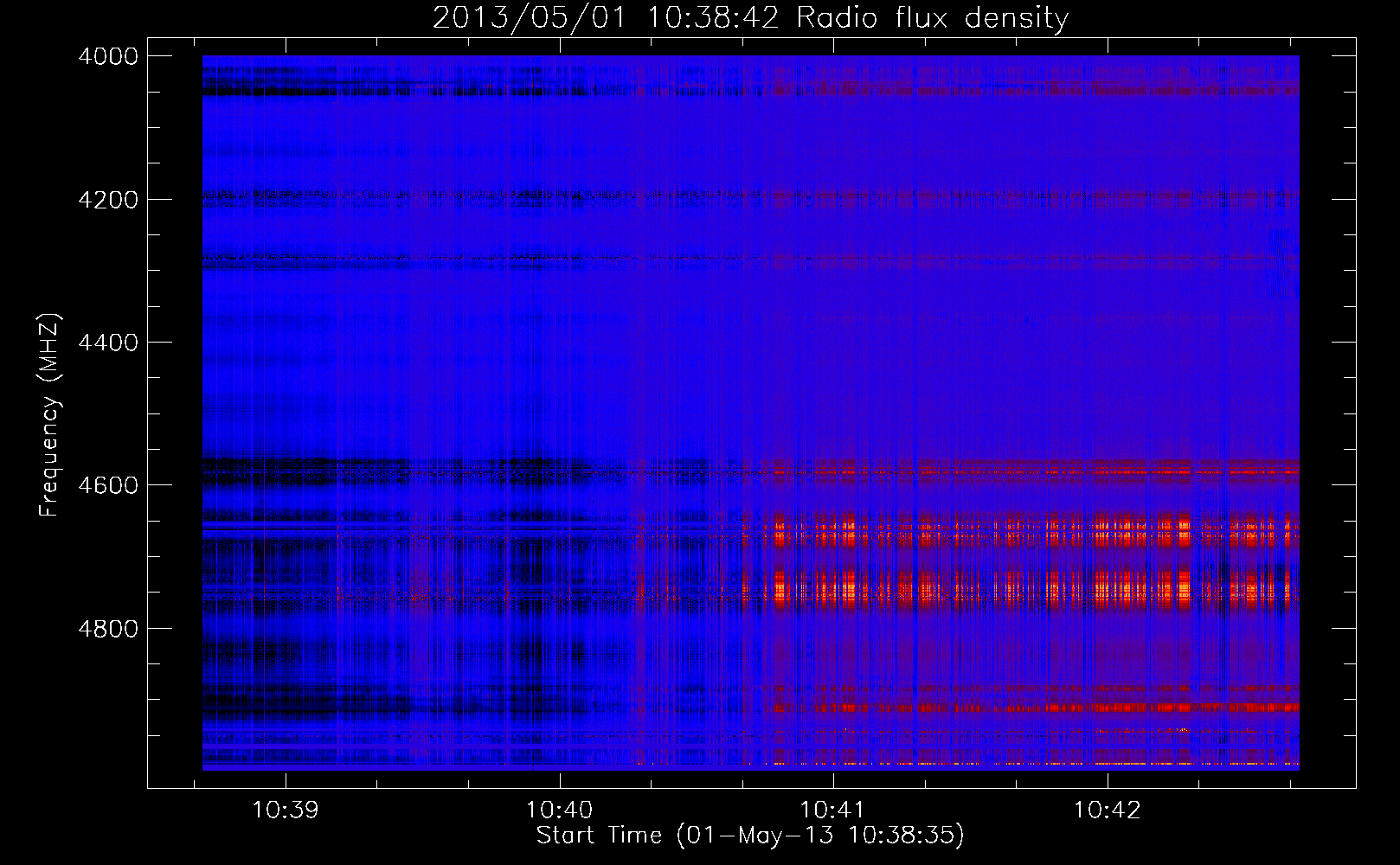Select the 4000 frequency axis label

point(108,56)
